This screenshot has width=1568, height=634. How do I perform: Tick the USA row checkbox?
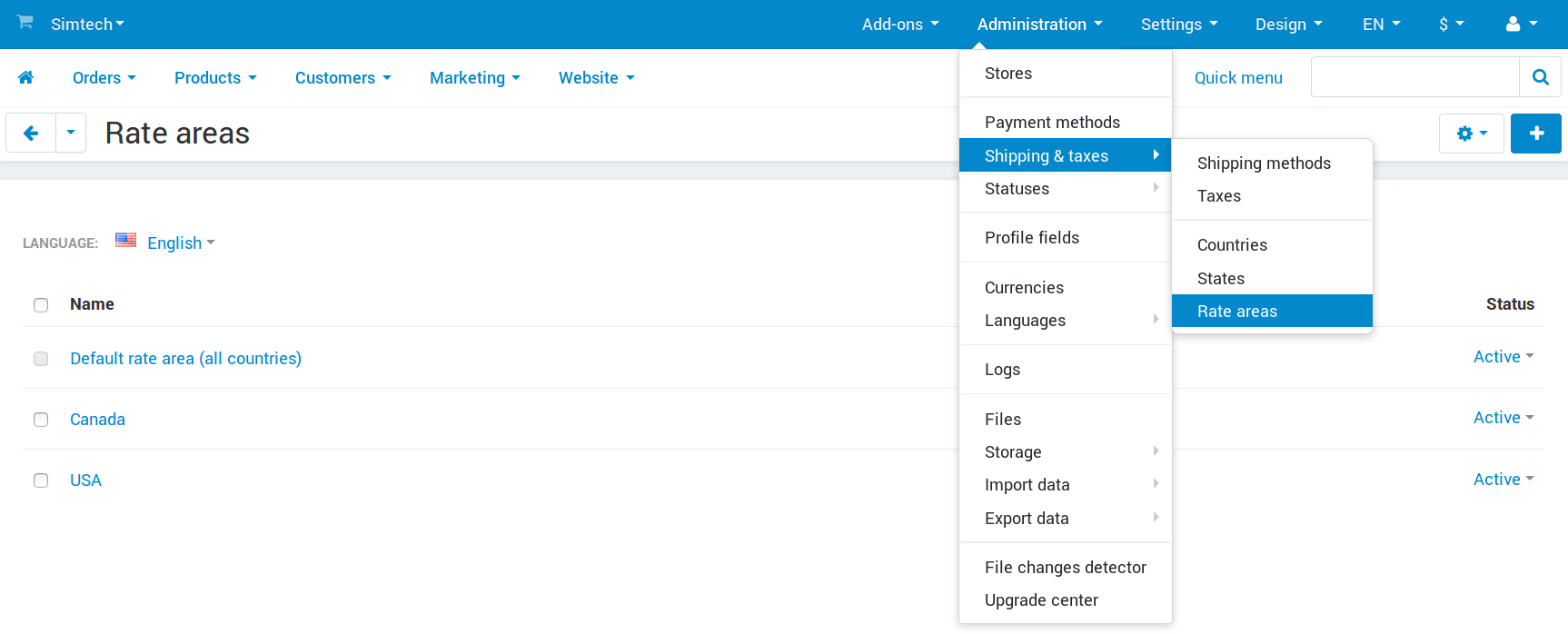coord(41,480)
